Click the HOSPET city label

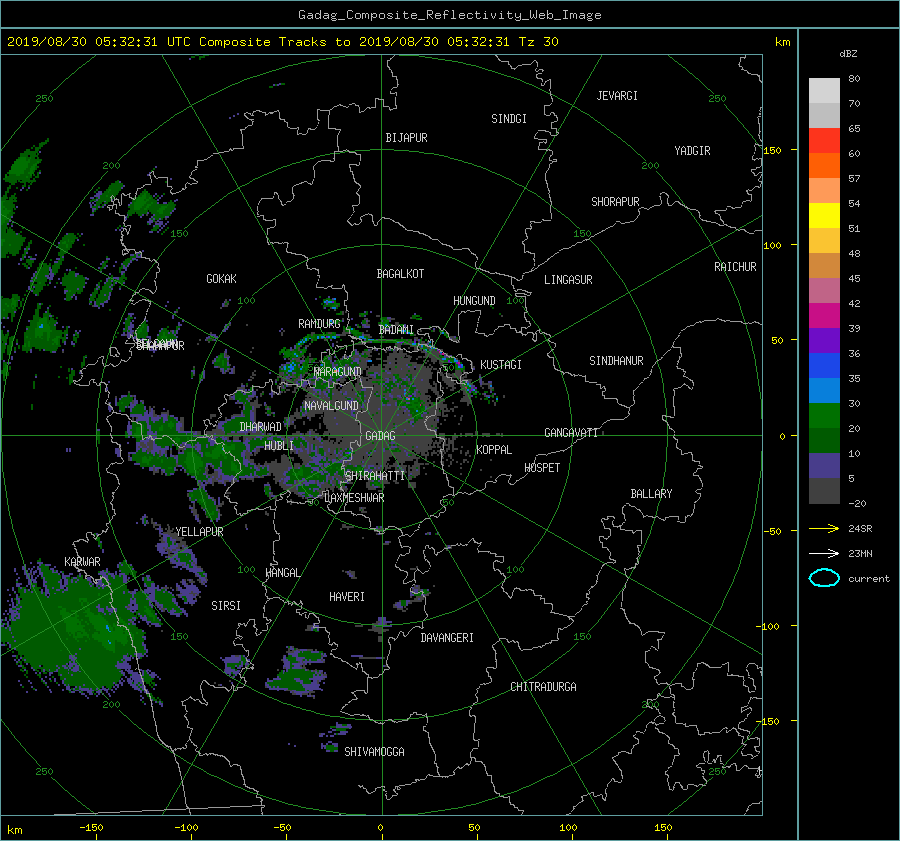click(542, 468)
